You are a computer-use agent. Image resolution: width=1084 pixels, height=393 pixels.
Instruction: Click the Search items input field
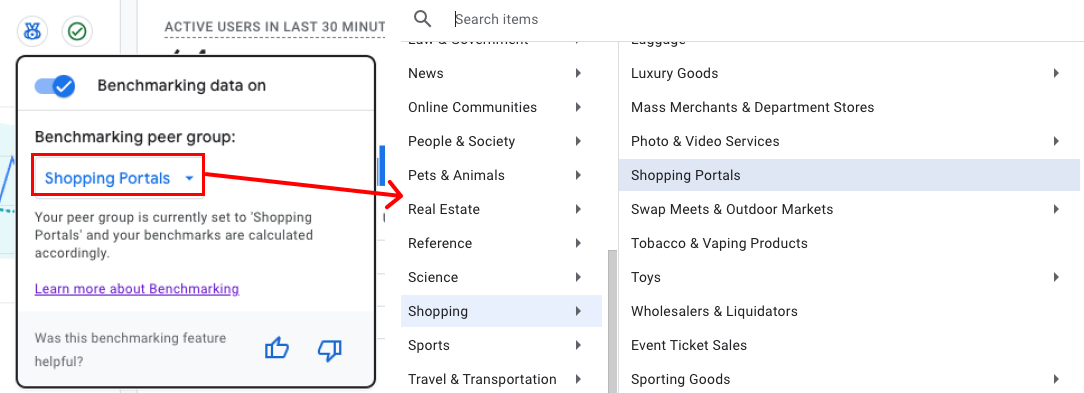(x=760, y=19)
